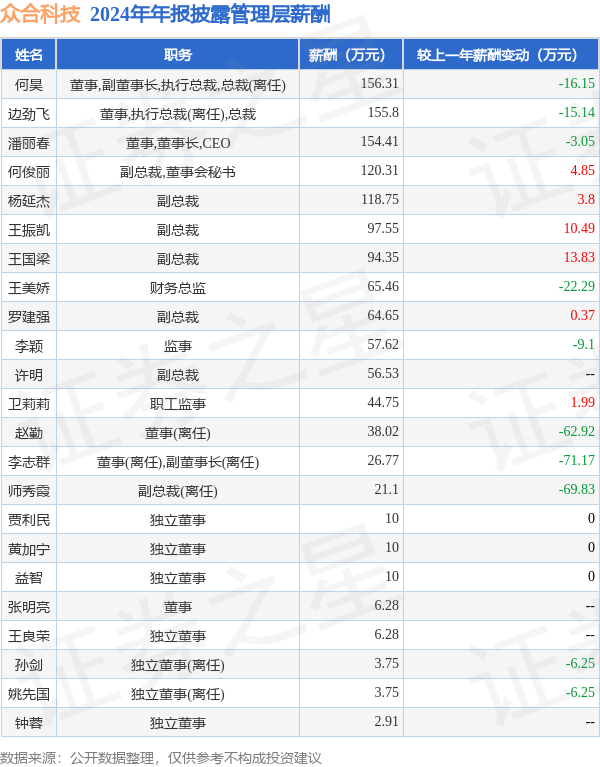Select the name 姚先国
The width and height of the screenshot is (600, 767).
coord(29,694)
